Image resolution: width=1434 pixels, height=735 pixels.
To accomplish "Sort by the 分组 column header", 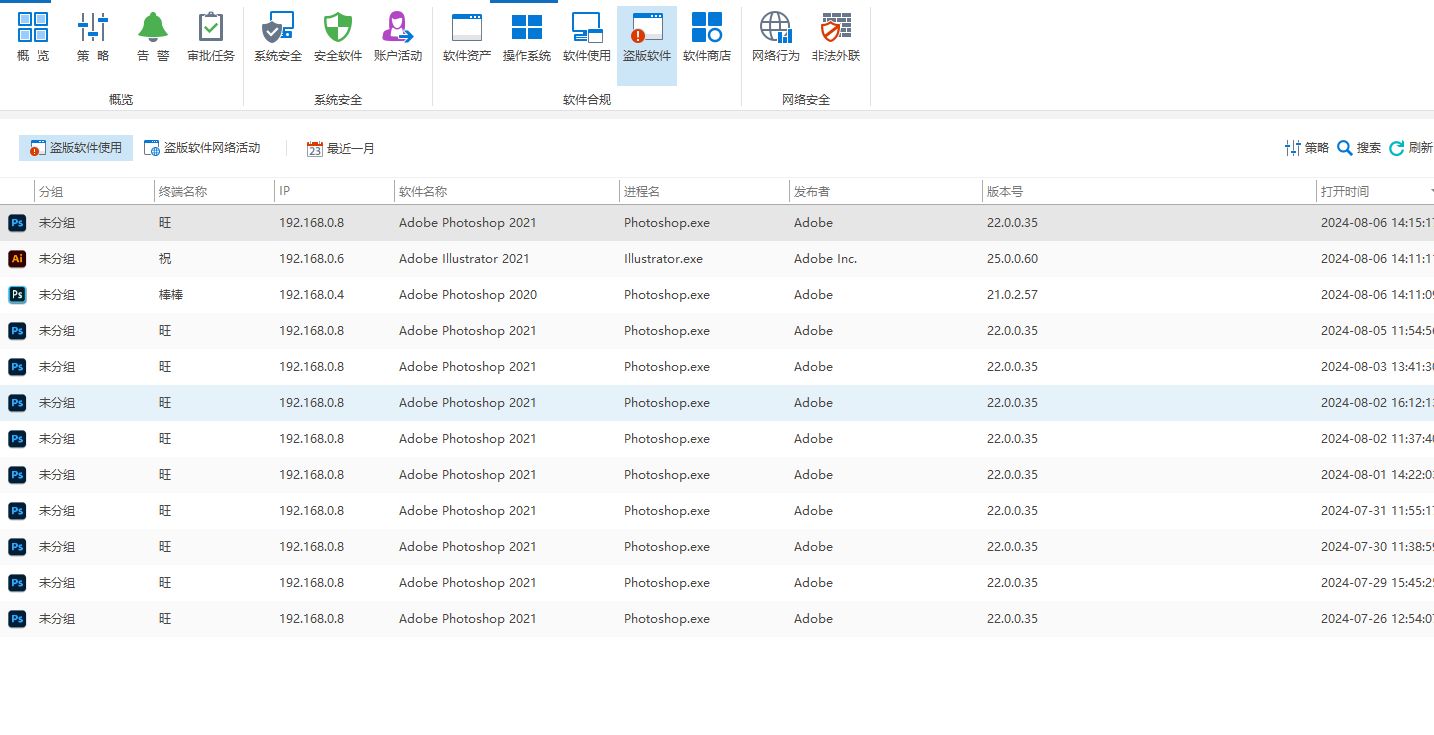I will (x=94, y=191).
